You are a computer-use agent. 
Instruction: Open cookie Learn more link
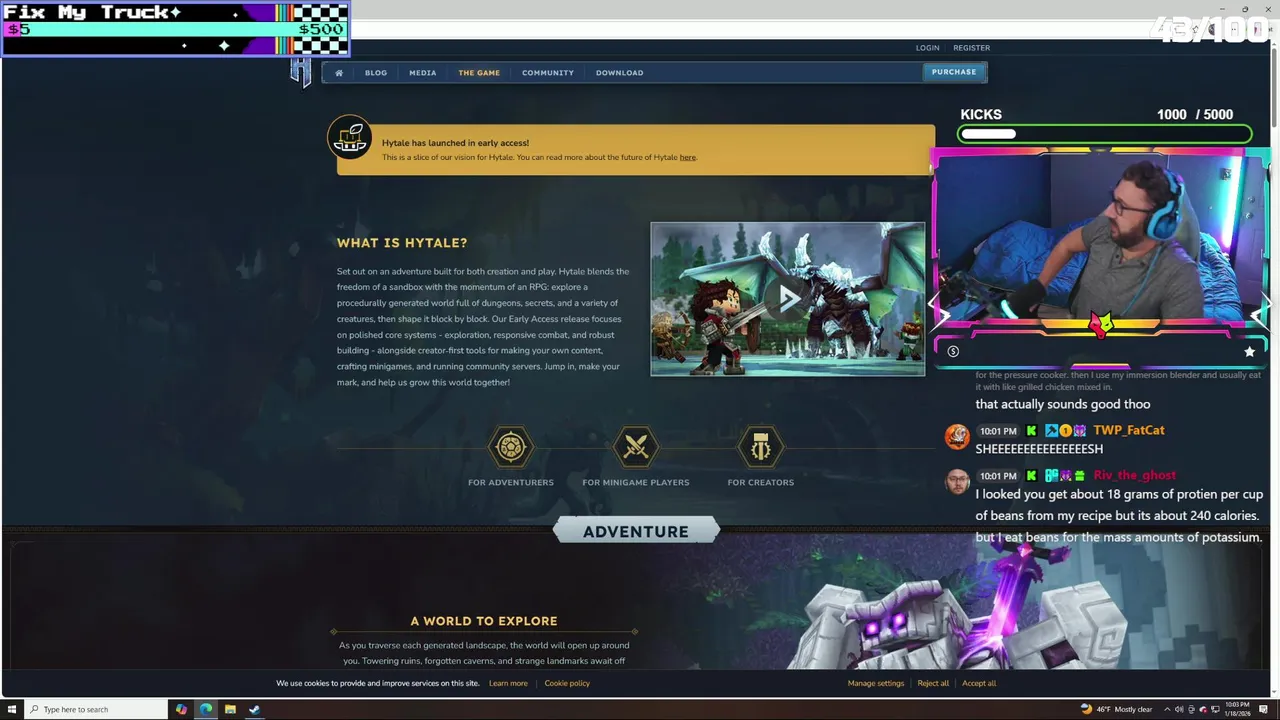coord(508,683)
